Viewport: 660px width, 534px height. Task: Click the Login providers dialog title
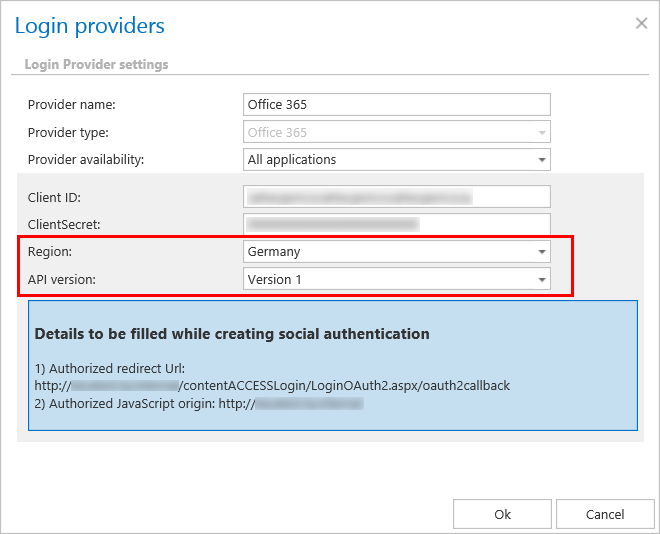pos(90,26)
